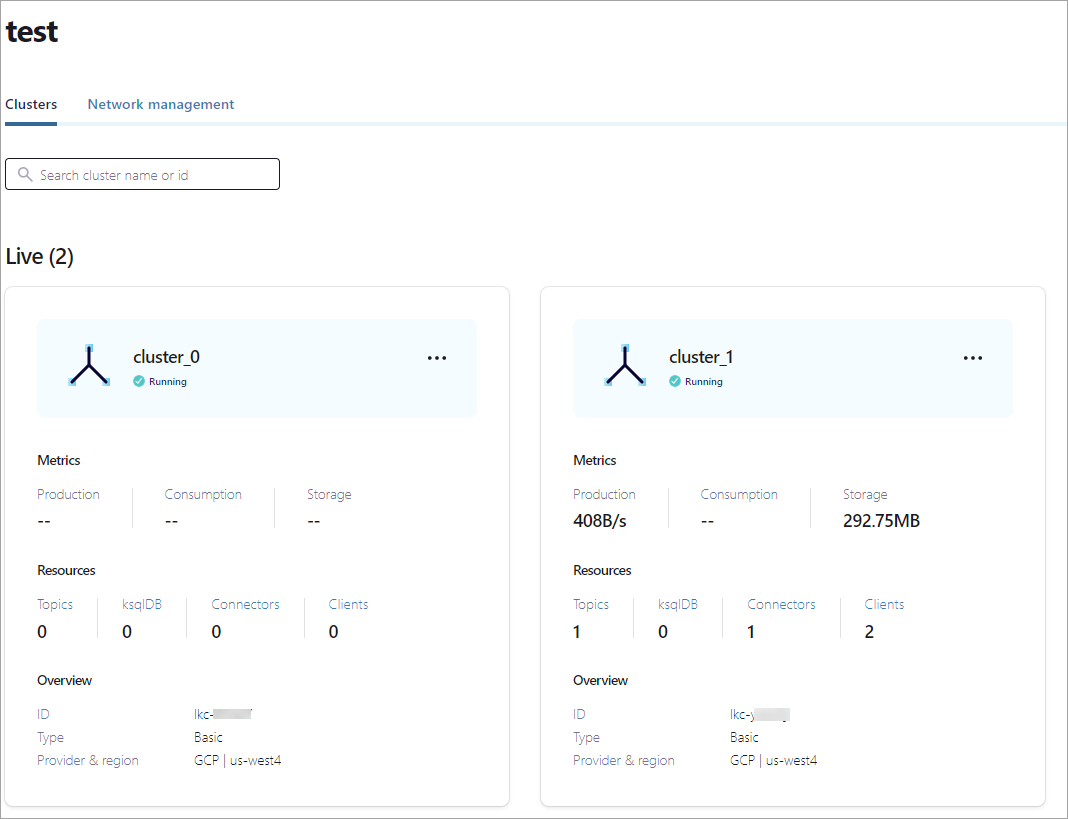
Task: Click cluster_1 Running status check icon
Action: tap(675, 381)
